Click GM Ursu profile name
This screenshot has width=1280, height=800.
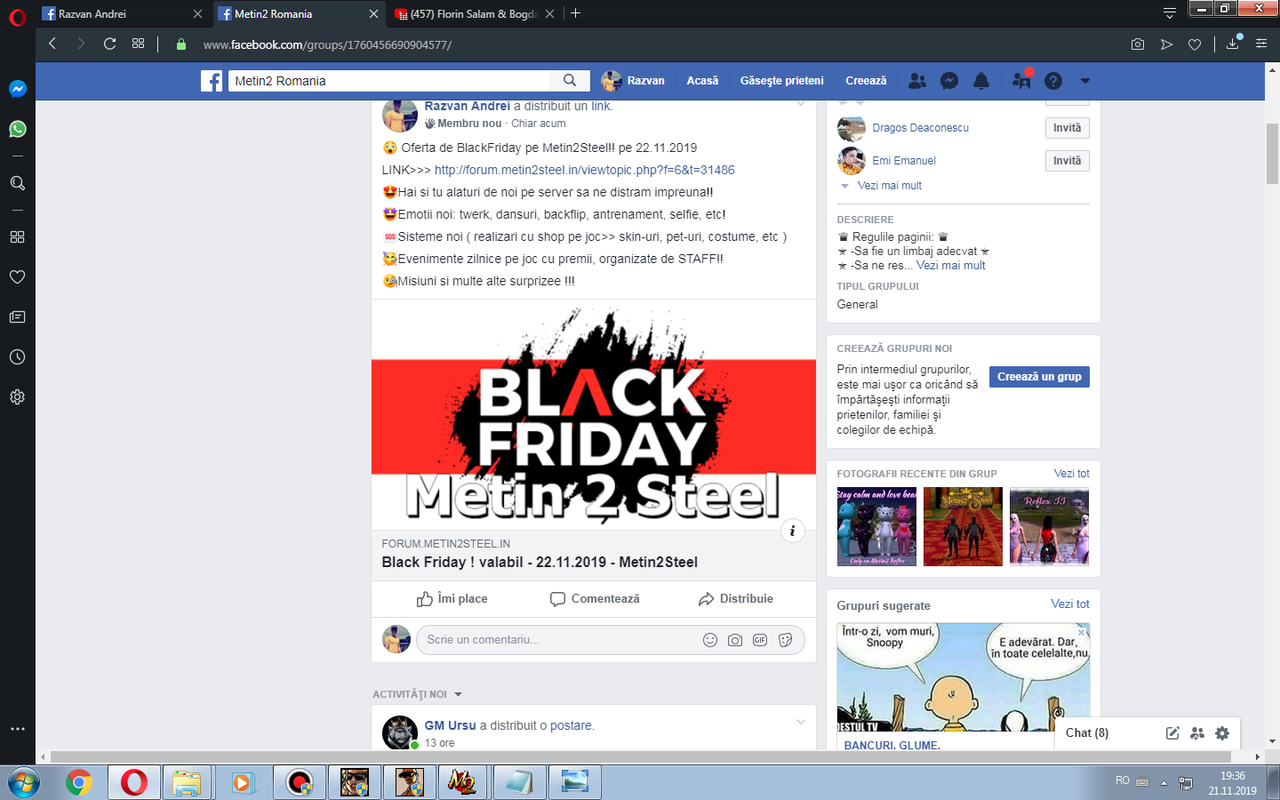[450, 726]
